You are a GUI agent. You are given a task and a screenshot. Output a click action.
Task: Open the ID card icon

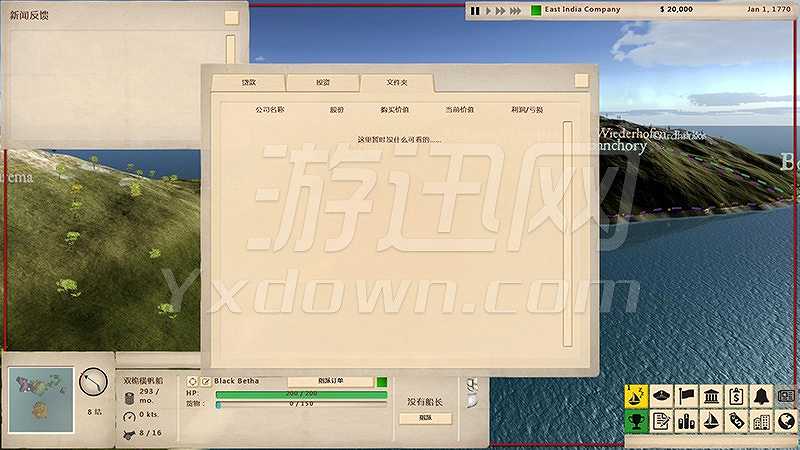786,396
